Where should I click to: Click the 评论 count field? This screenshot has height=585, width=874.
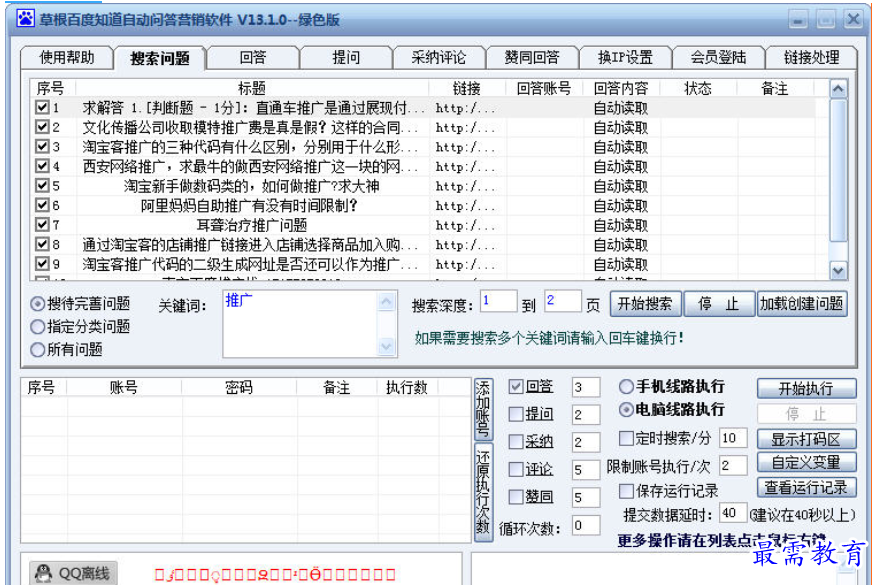tap(586, 470)
